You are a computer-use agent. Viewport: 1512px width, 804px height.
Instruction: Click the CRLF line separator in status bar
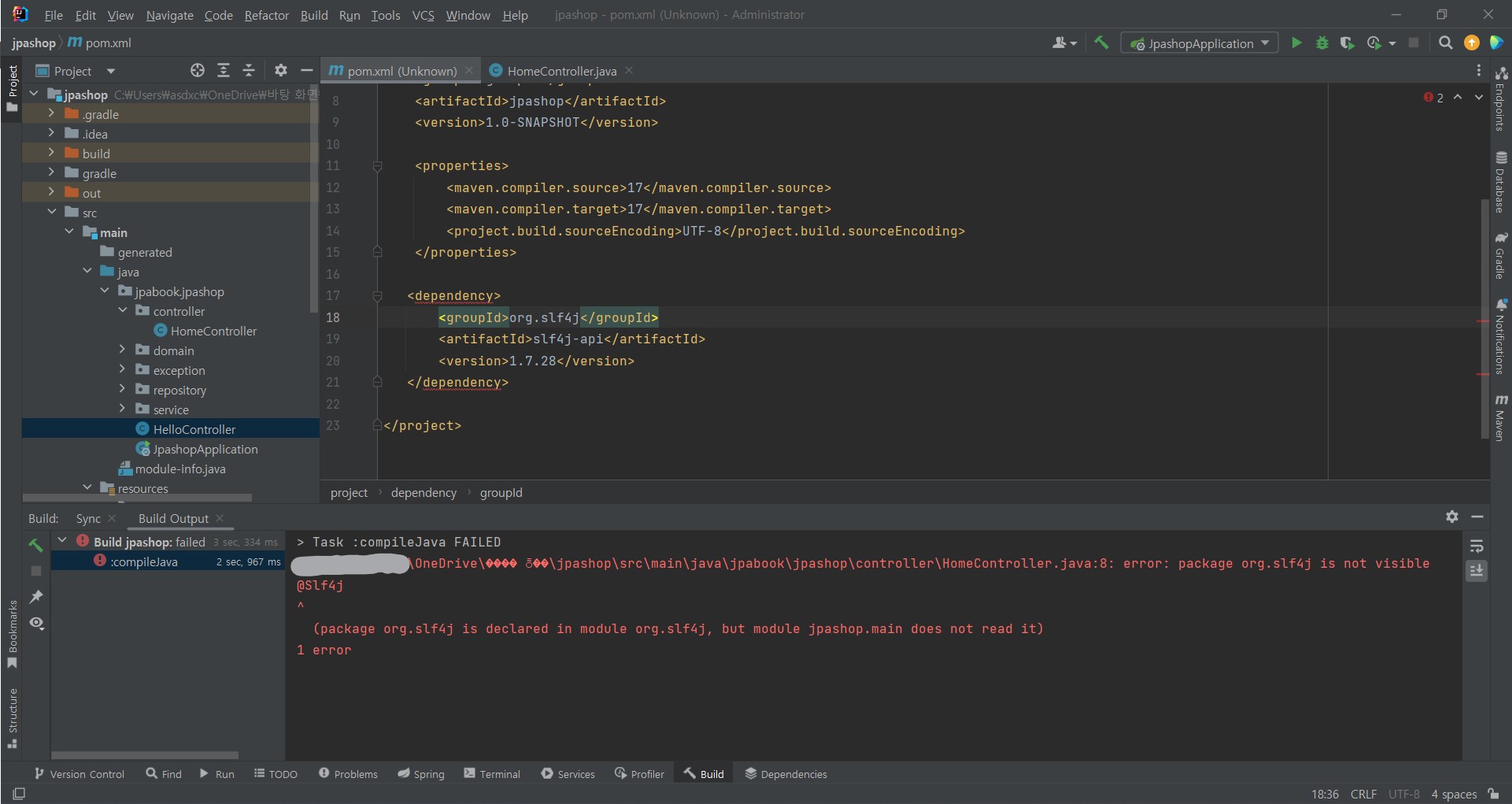(x=1363, y=794)
